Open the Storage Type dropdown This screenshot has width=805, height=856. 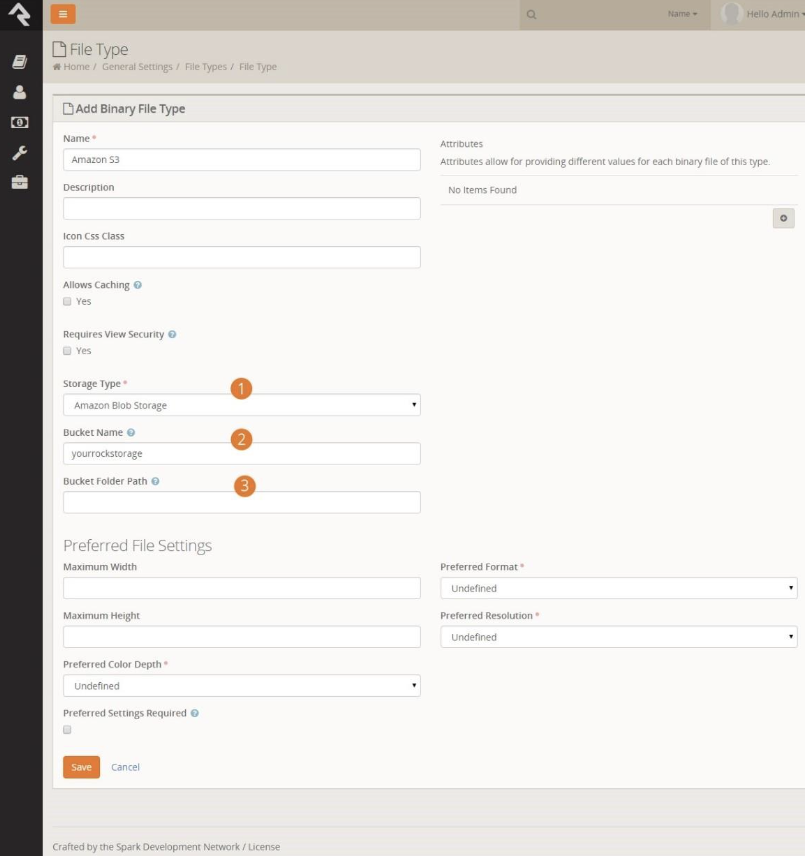click(241, 405)
